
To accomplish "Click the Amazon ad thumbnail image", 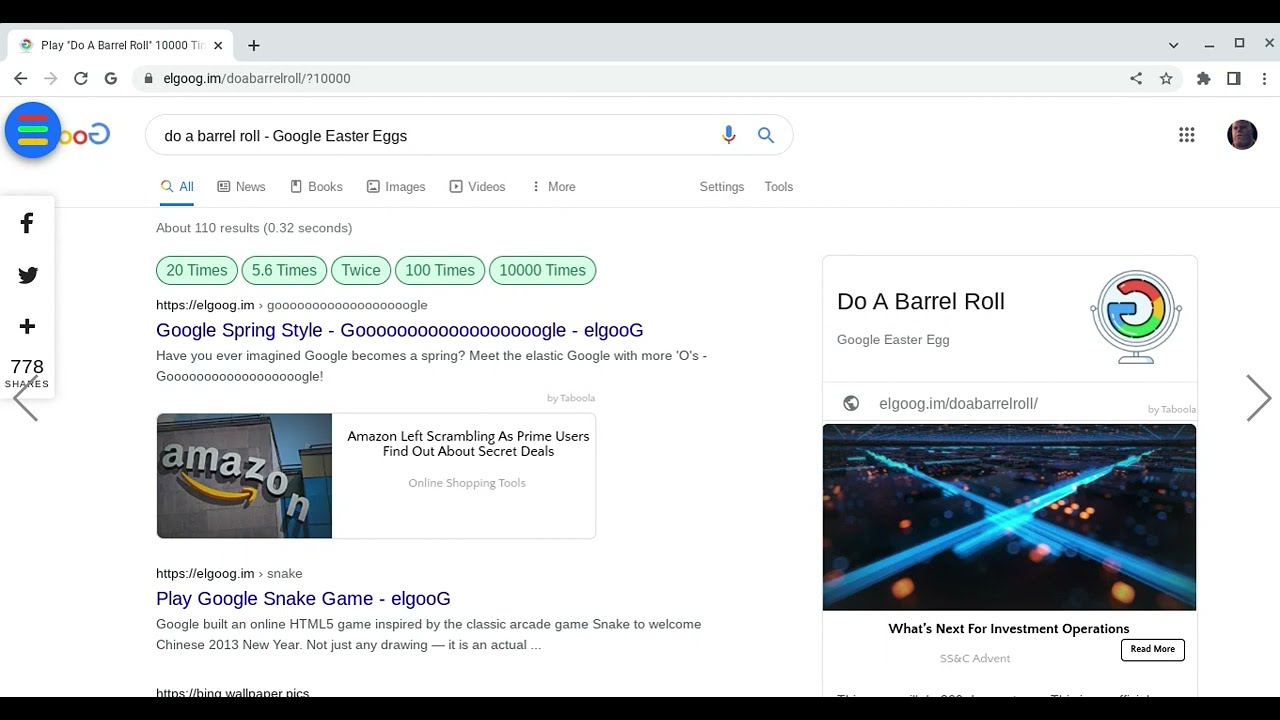I will (244, 476).
